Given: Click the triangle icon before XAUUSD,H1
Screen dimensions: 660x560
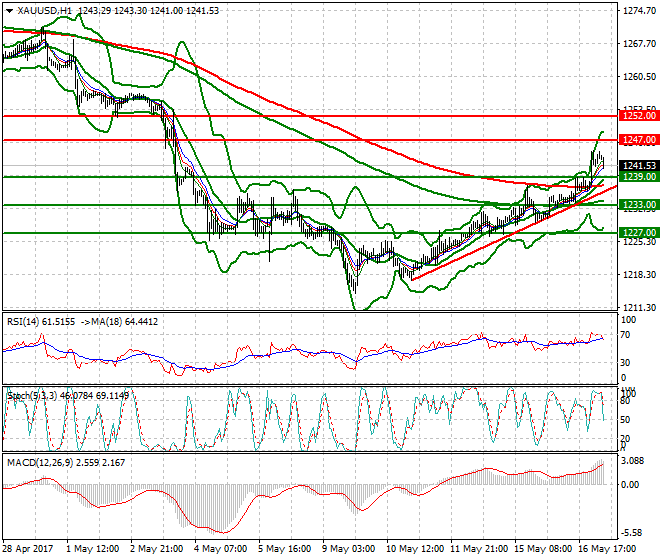Looking at the screenshot, I should (9, 10).
